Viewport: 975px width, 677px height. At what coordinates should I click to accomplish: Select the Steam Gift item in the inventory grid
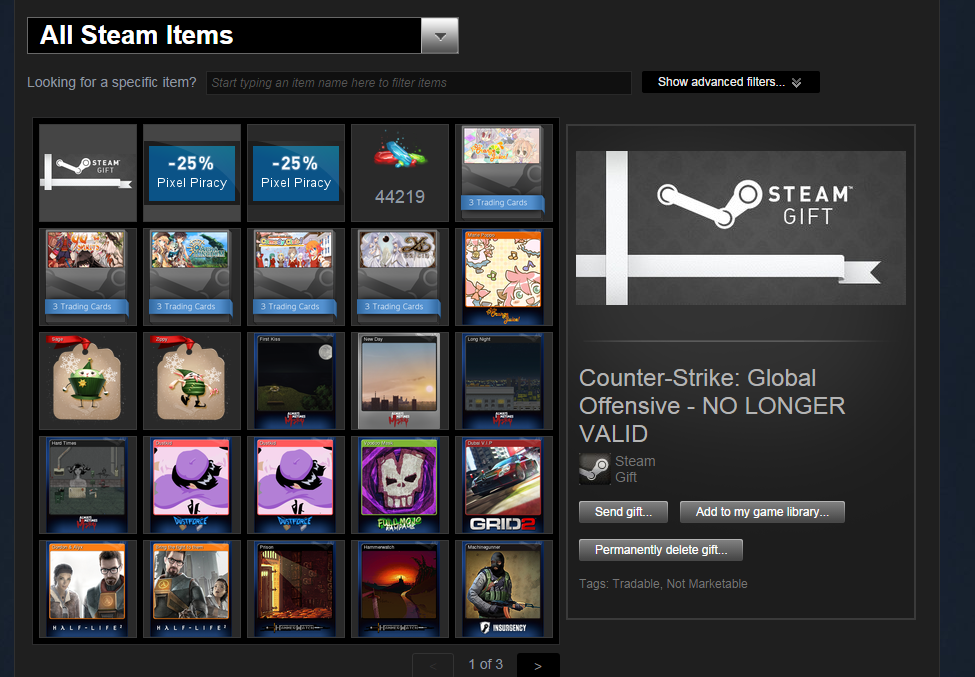(x=88, y=173)
